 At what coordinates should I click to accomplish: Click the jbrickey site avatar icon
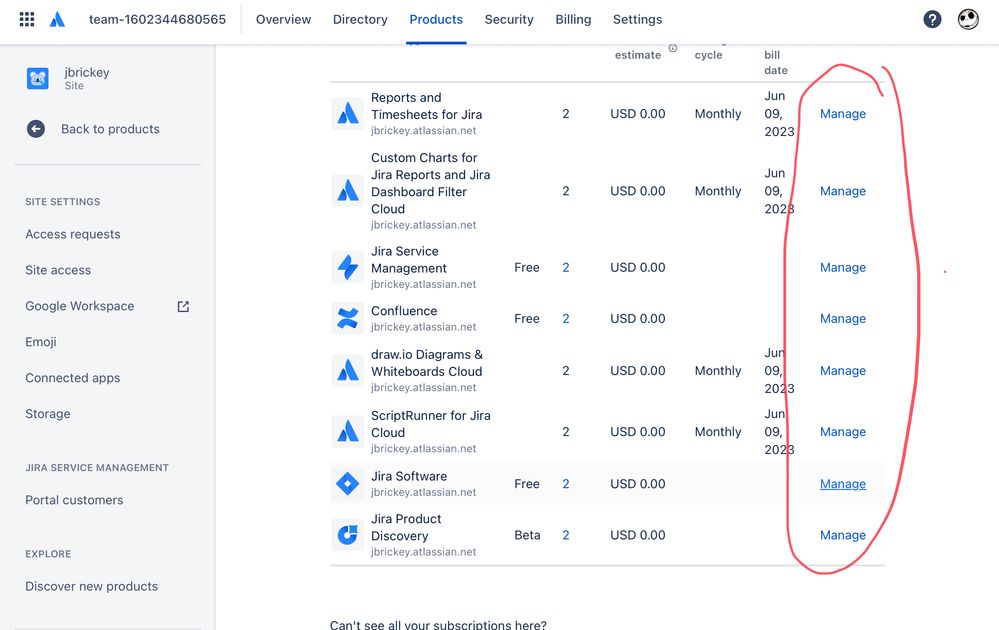[x=38, y=78]
